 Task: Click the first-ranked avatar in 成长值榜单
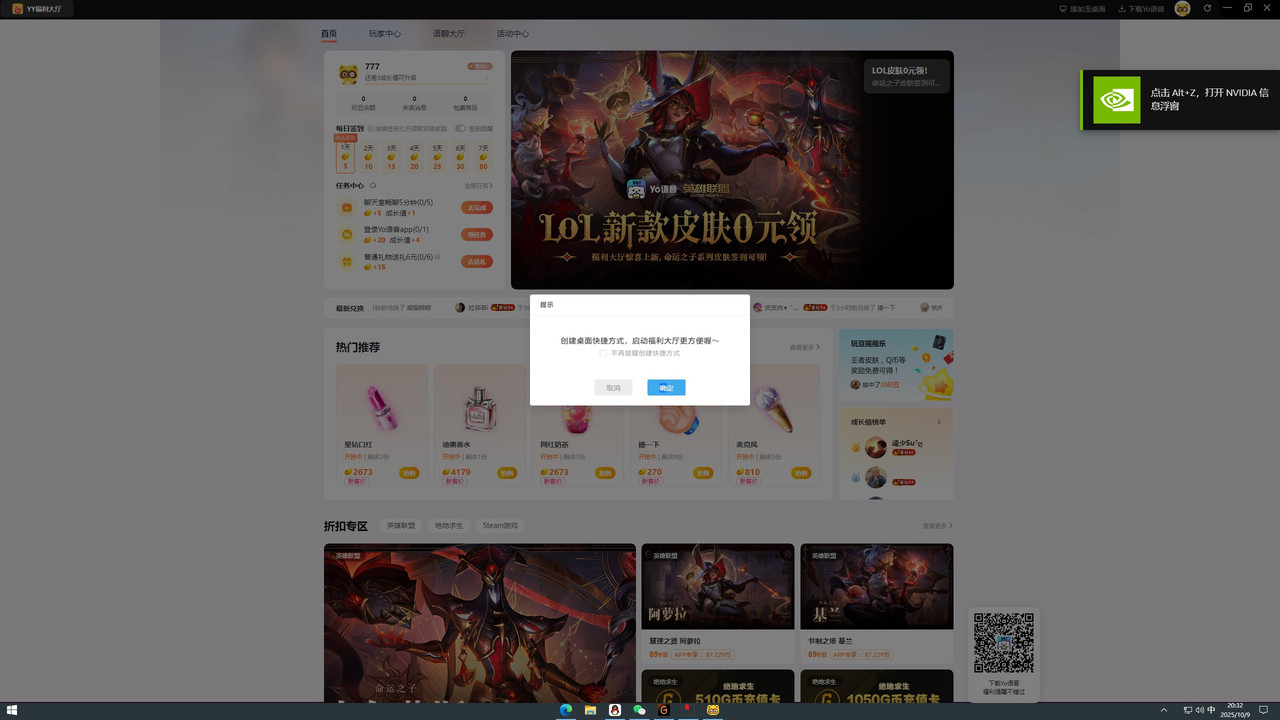pyautogui.click(x=876, y=447)
